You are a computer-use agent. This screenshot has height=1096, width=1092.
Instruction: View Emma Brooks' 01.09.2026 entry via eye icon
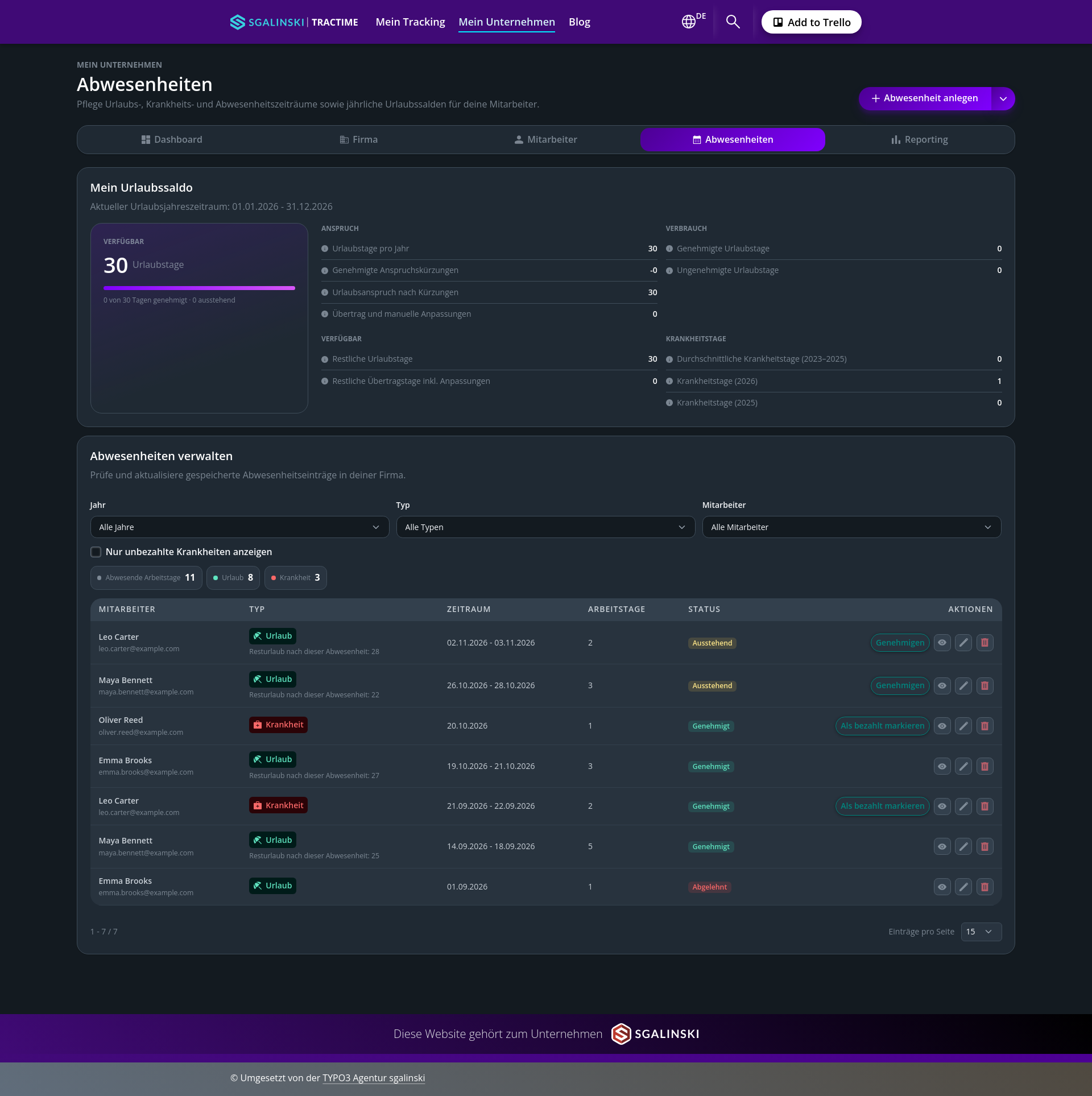click(x=942, y=887)
